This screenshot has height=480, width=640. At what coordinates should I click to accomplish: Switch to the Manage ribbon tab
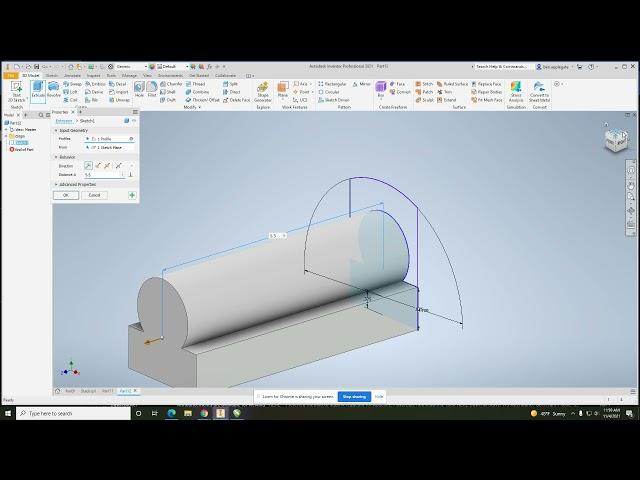[x=129, y=76]
